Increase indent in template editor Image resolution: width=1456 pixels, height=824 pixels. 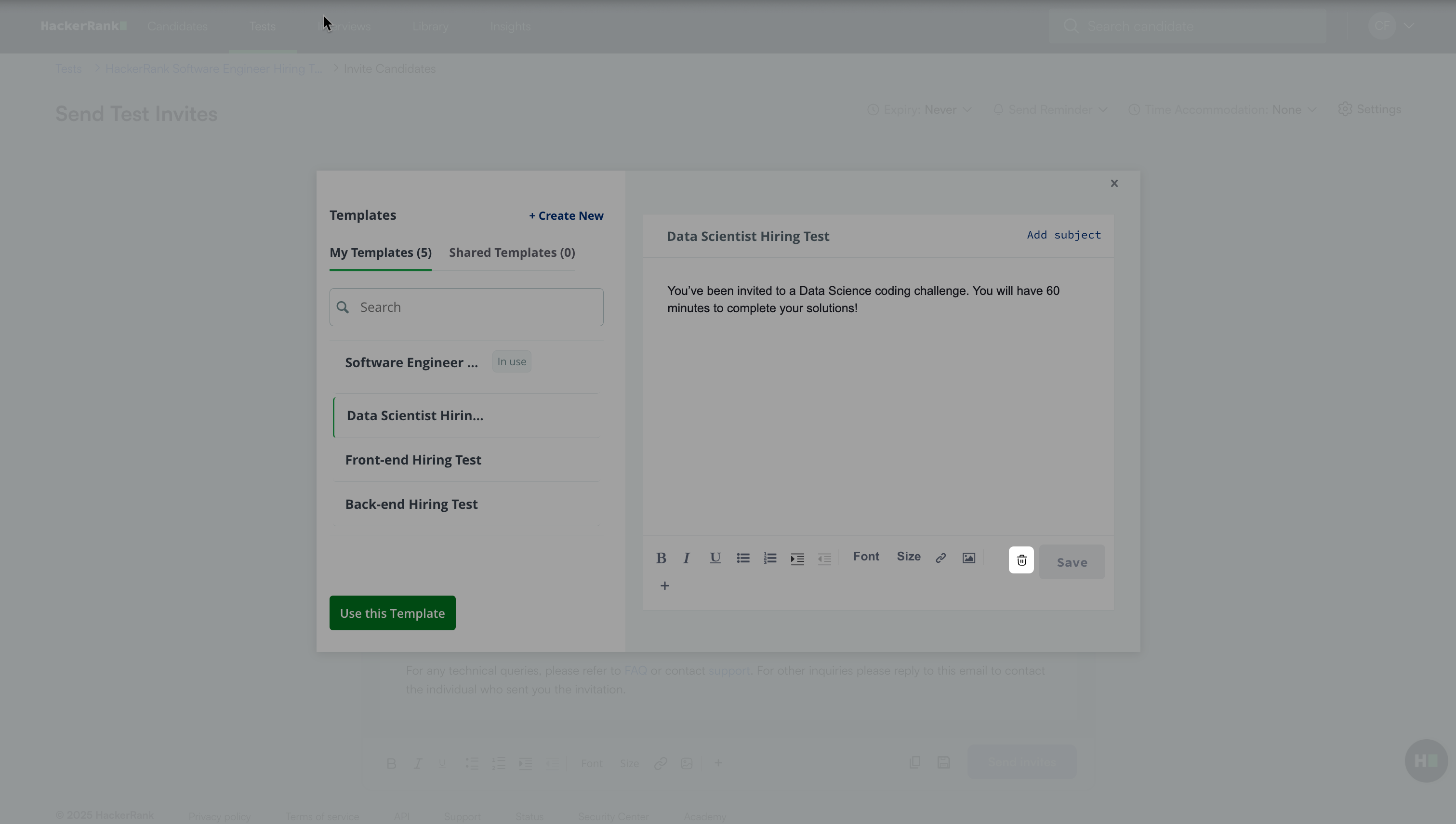pos(797,558)
